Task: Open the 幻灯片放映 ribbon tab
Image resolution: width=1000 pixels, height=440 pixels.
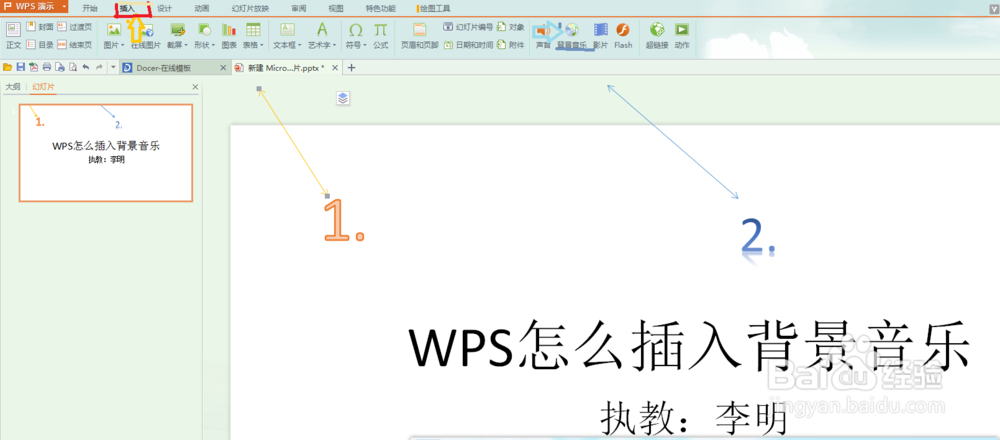Action: point(250,8)
